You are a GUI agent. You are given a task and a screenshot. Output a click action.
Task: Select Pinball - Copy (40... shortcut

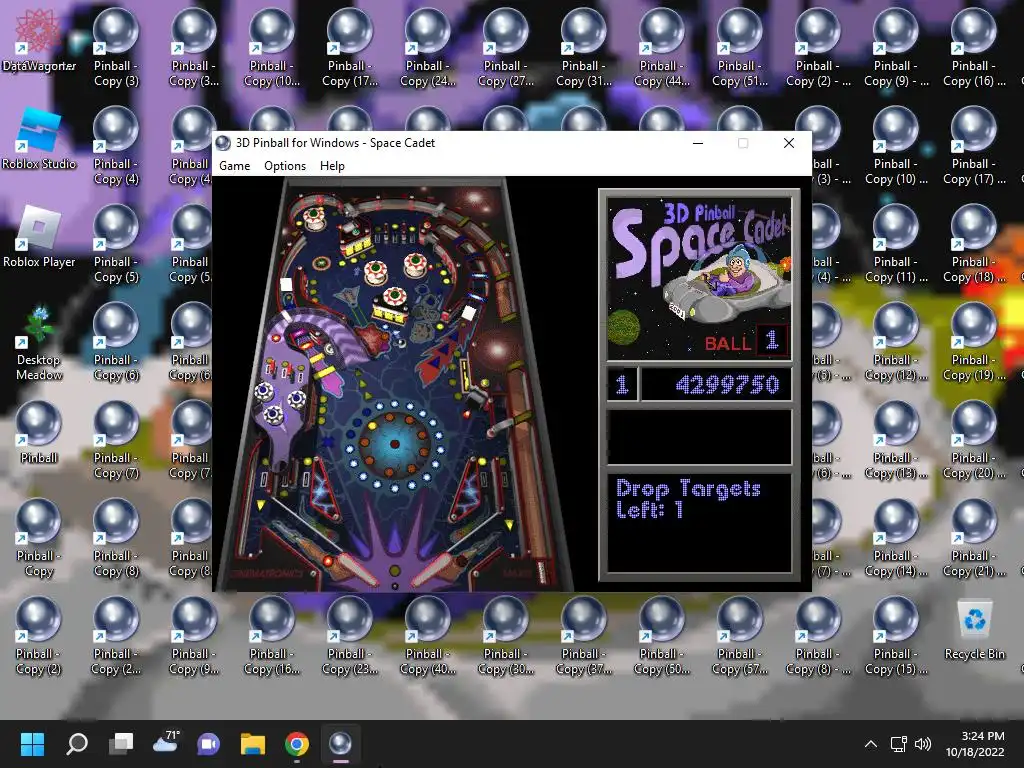(428, 635)
